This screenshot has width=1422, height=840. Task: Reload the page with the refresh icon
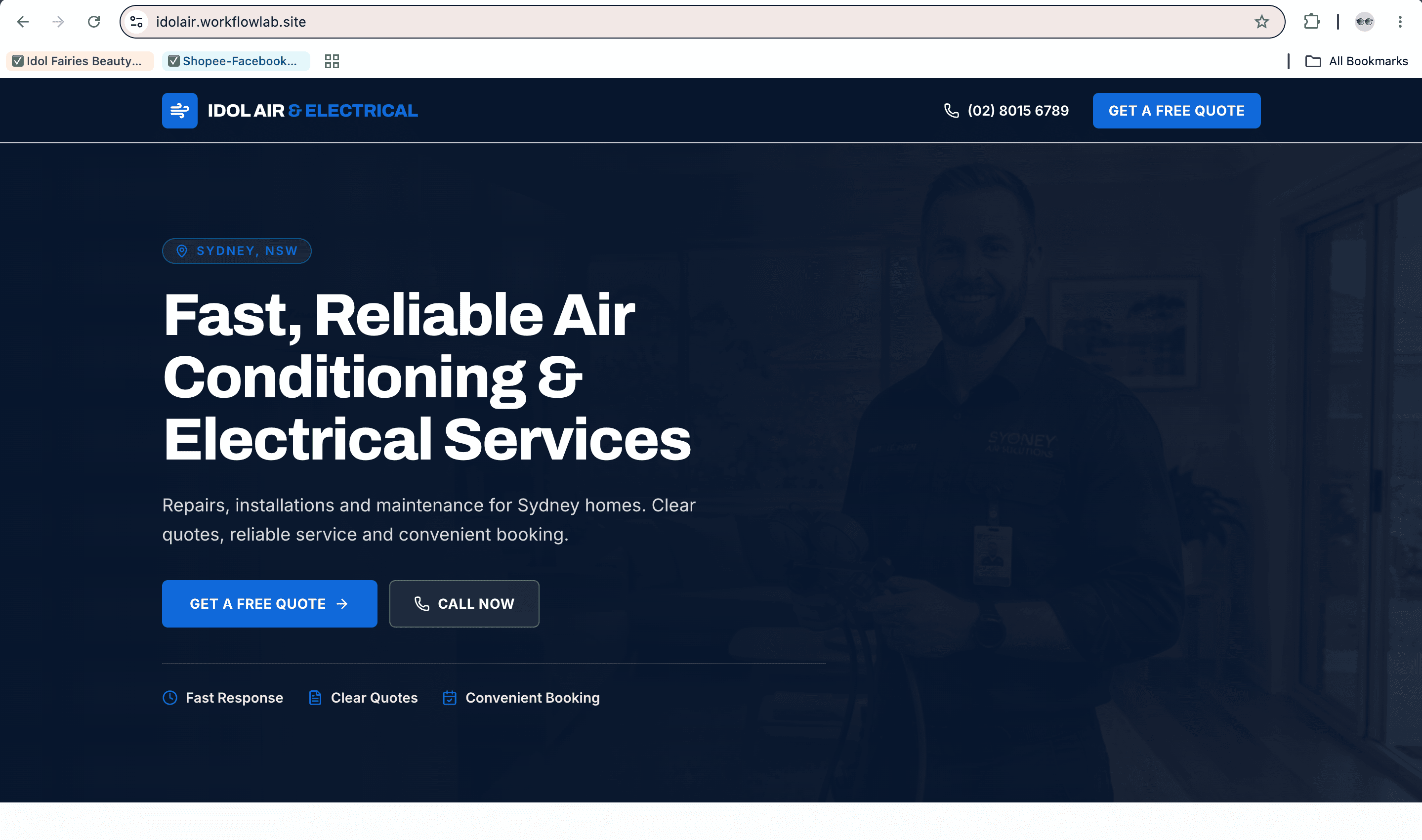(94, 22)
